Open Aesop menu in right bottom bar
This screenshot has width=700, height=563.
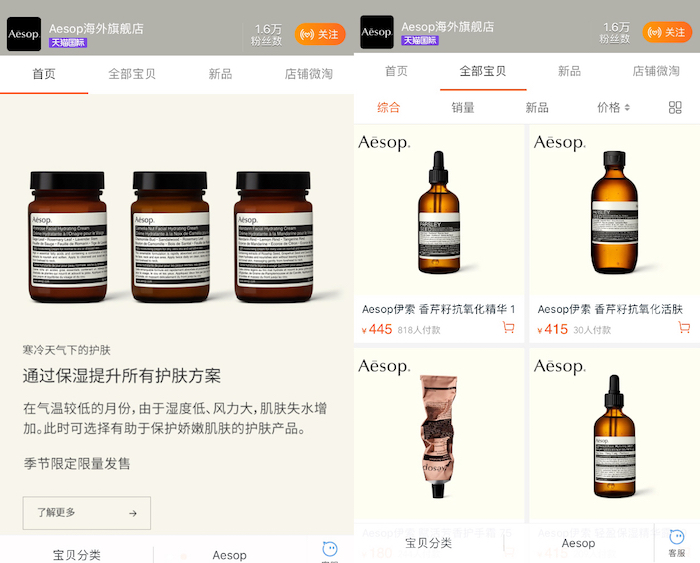point(579,543)
